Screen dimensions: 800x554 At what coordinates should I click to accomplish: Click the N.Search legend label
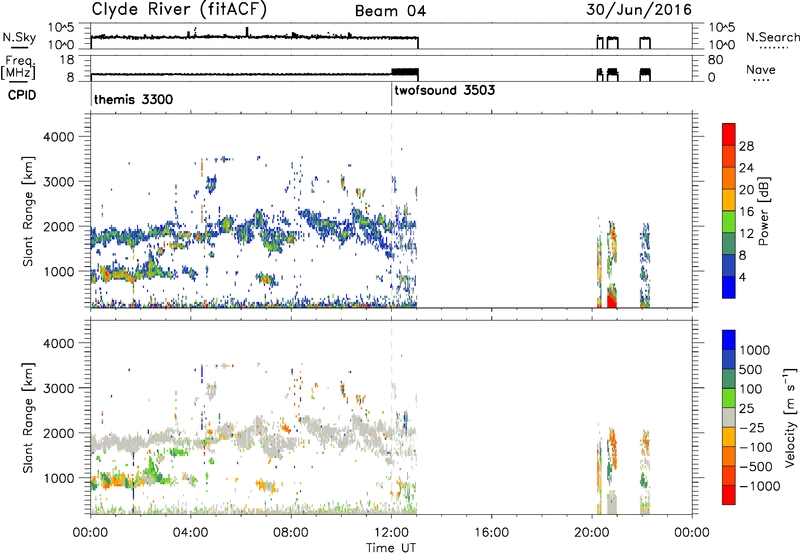(772, 37)
